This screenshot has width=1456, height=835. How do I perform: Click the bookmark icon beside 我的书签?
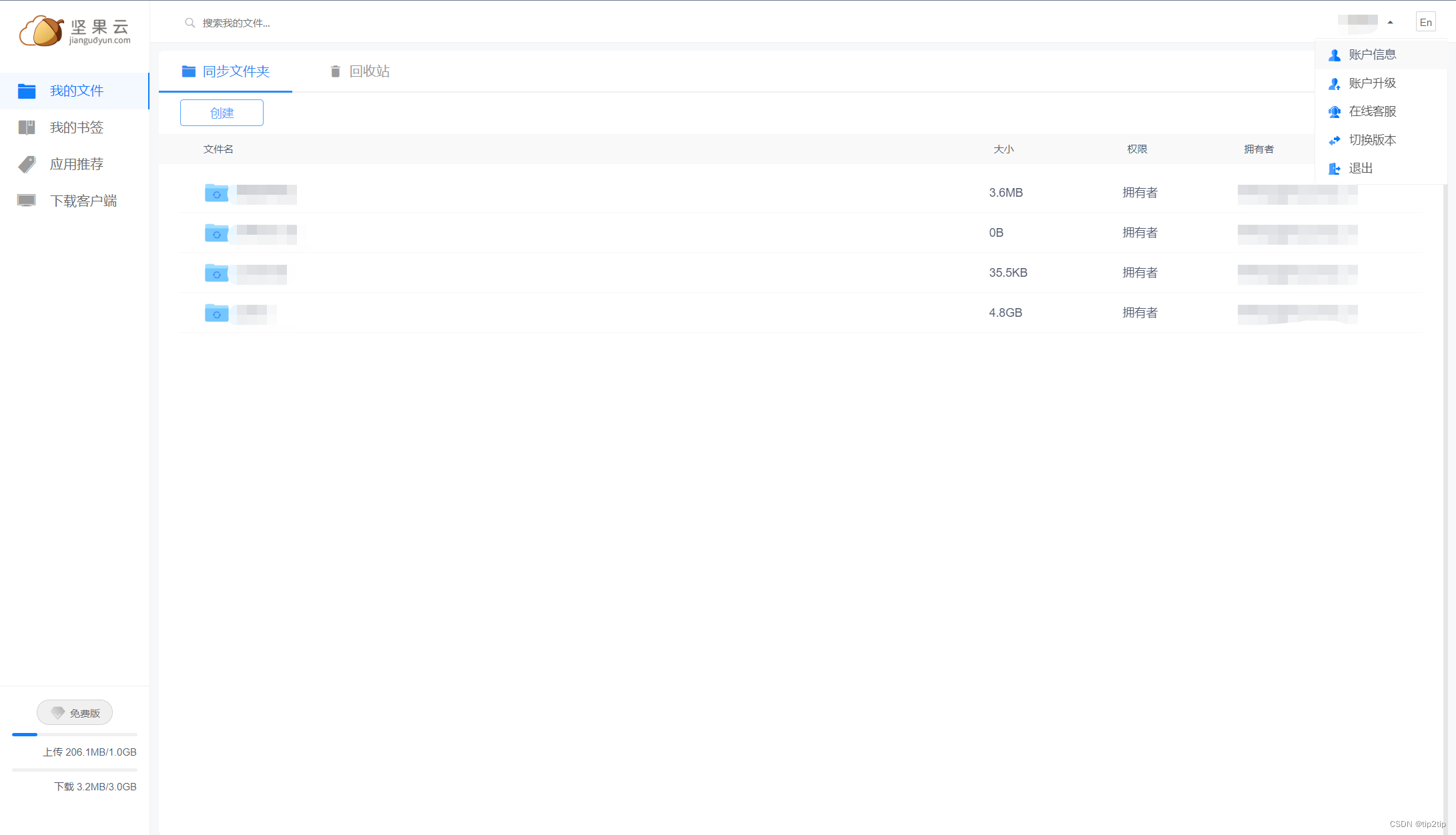27,127
